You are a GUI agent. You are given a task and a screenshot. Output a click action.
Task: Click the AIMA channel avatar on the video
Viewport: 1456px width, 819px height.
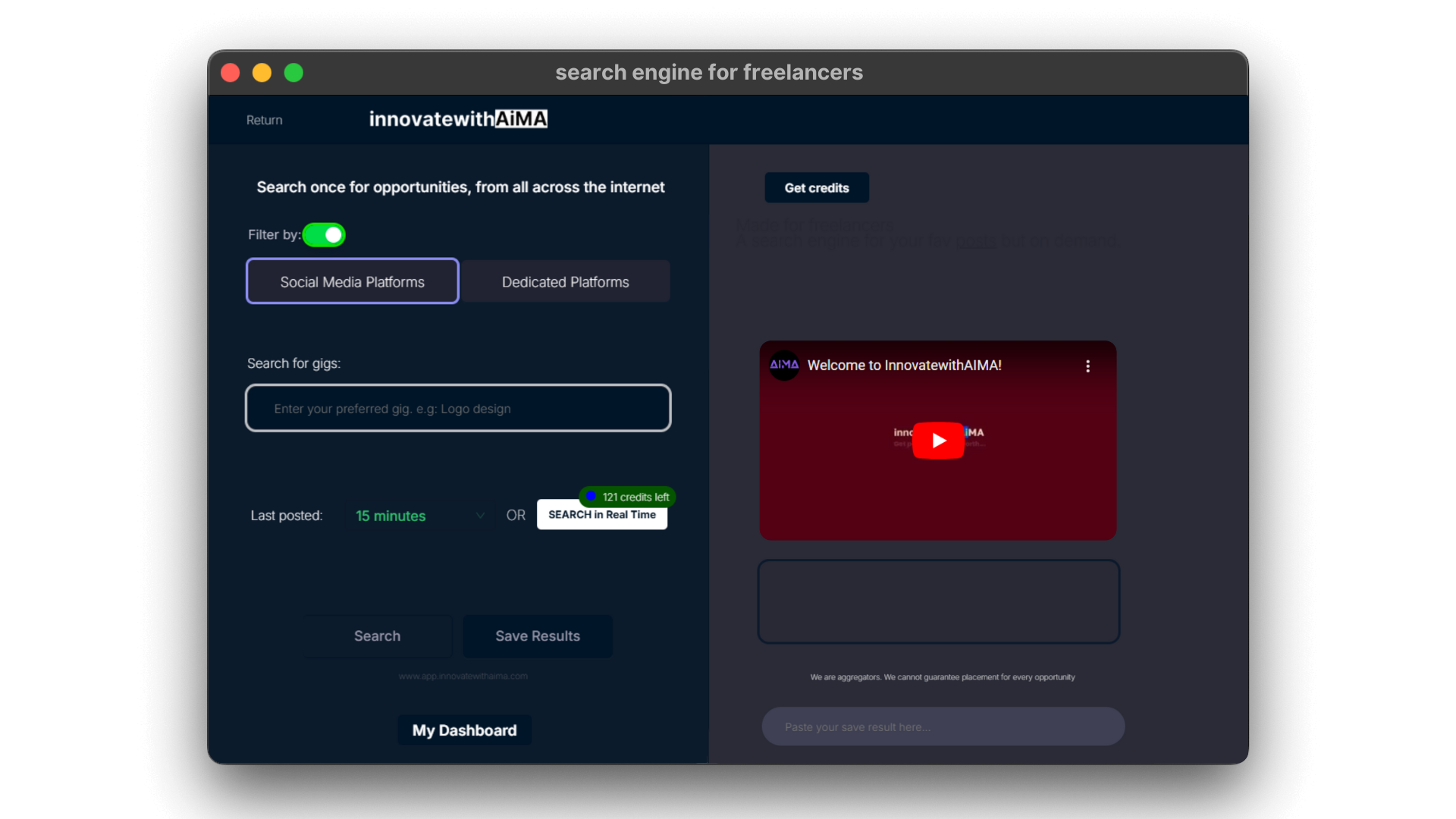[x=784, y=365]
